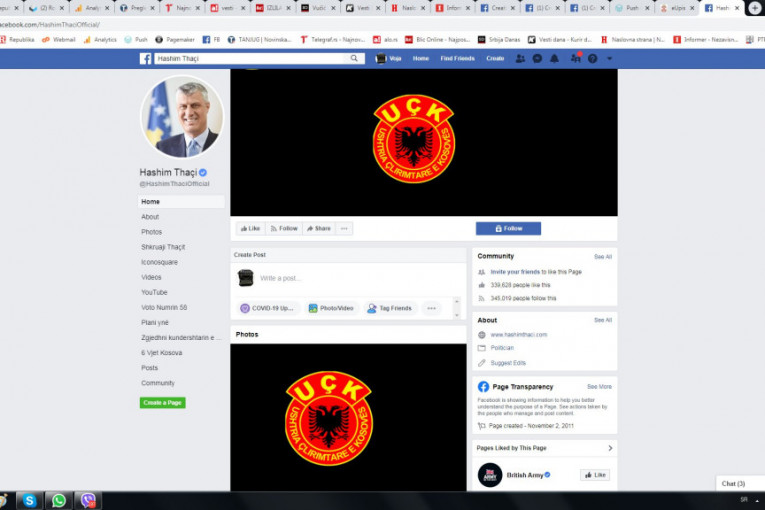Open the About section in sidebar
Screen dimensions: 765x510
[x=150, y=217]
